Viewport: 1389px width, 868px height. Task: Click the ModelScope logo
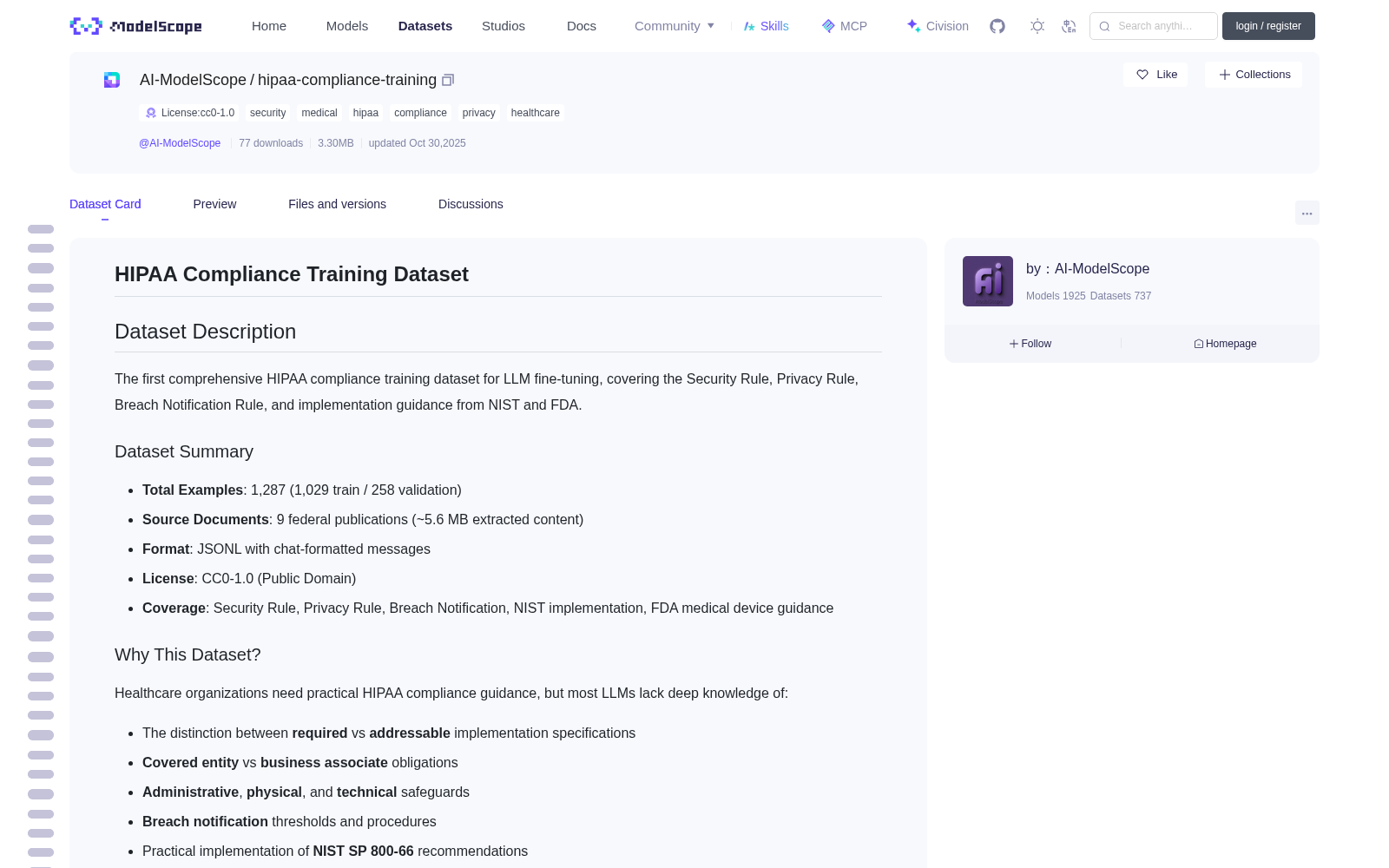click(x=135, y=26)
